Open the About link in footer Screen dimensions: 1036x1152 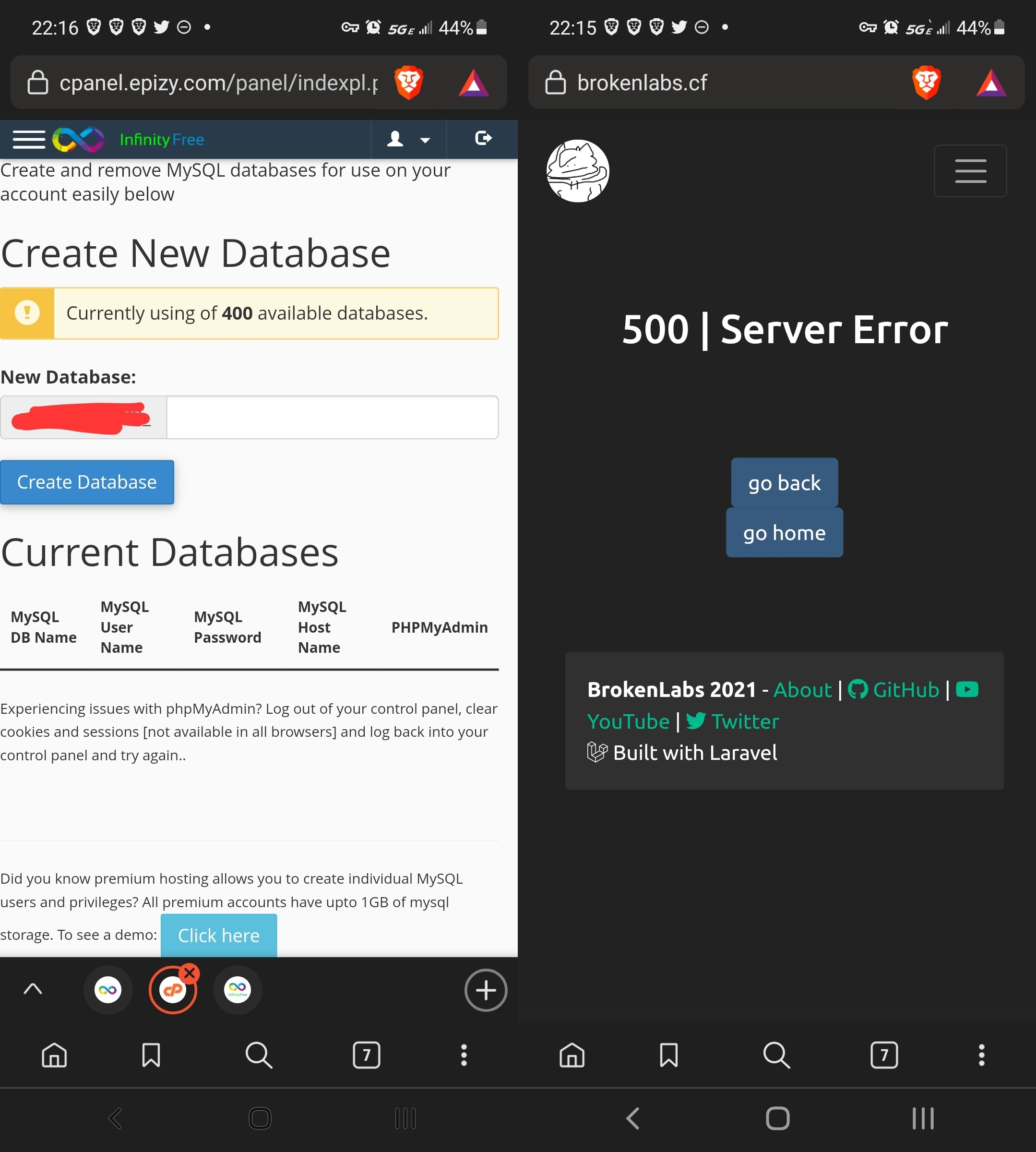(x=802, y=690)
